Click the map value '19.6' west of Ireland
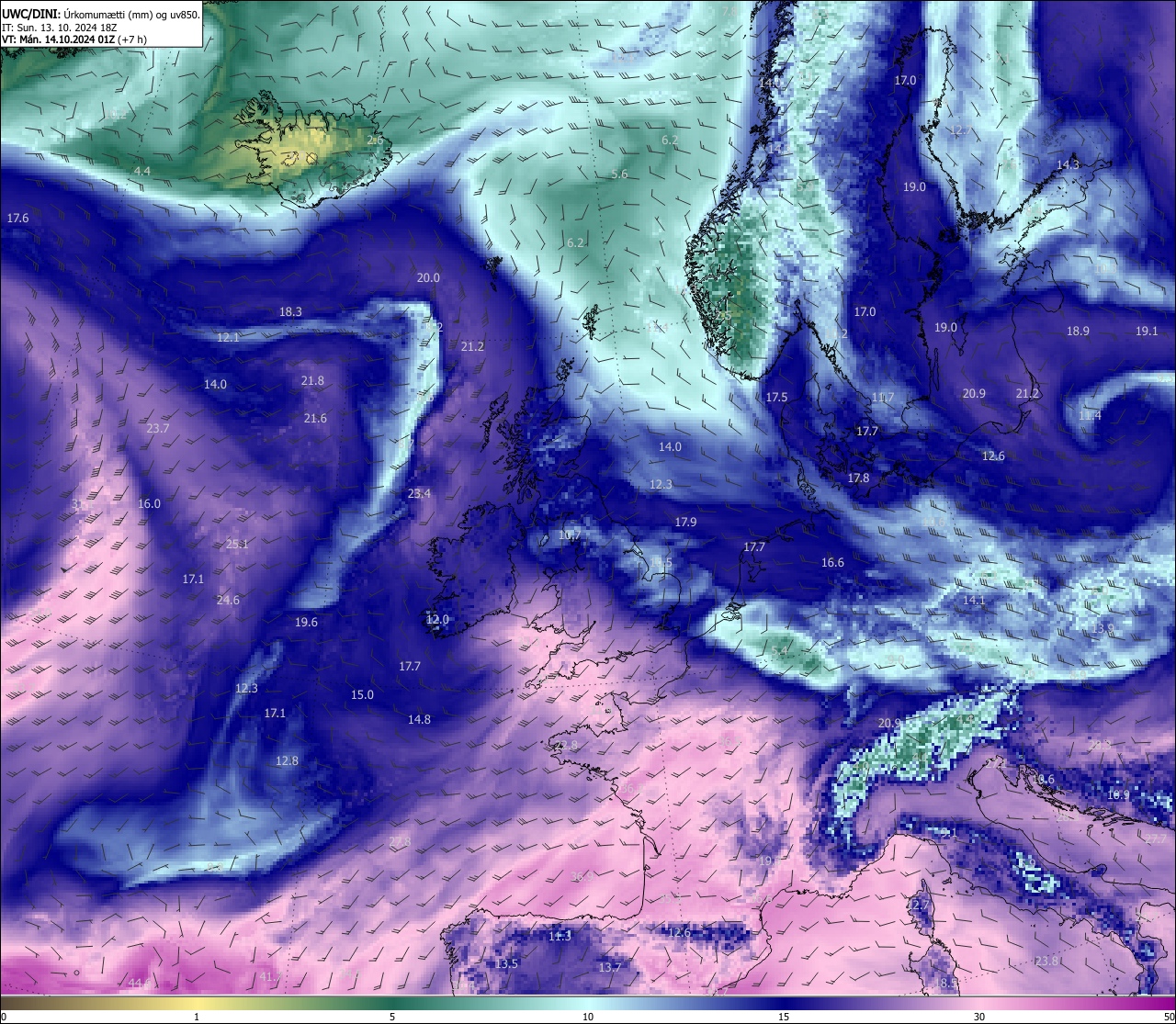This screenshot has width=1176, height=1024. (x=306, y=622)
